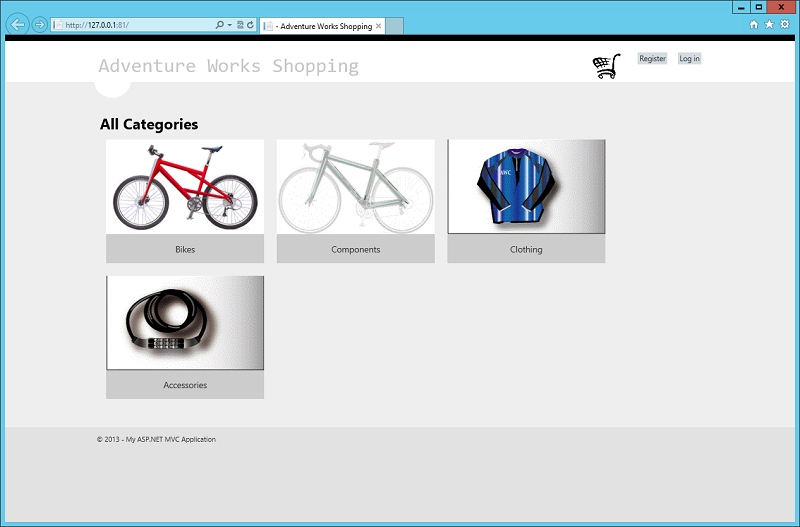Click the browser Forward arrow
Screen dimensions: 800x527
(x=39, y=24)
